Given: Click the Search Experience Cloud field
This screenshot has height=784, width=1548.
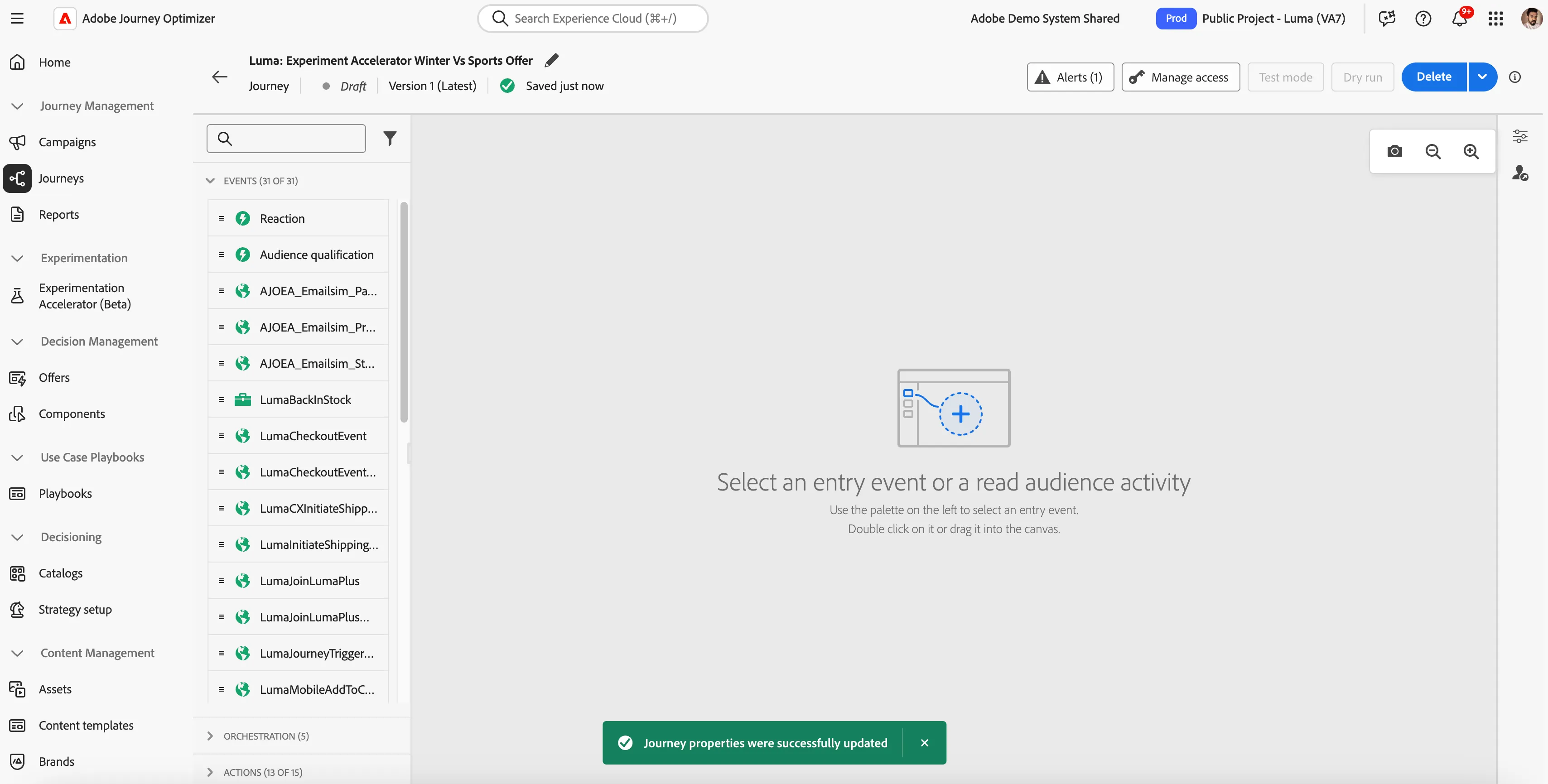Looking at the screenshot, I should click(593, 19).
